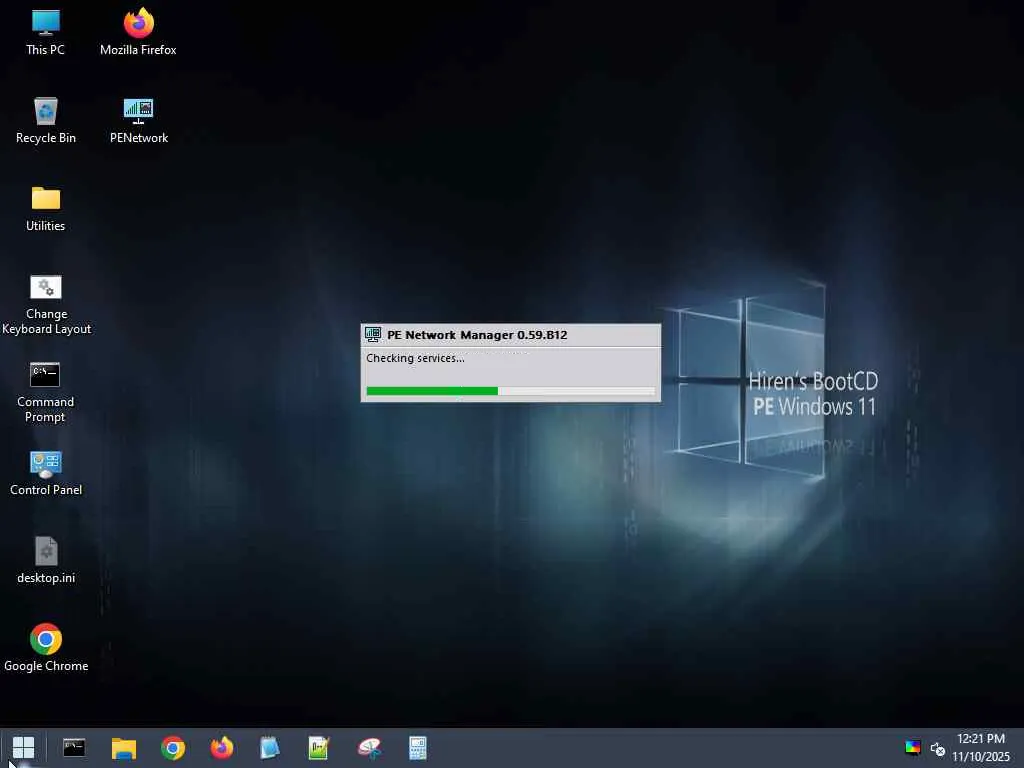Viewport: 1024px width, 768px height.
Task: Click the muted volume tray icon
Action: [938, 748]
